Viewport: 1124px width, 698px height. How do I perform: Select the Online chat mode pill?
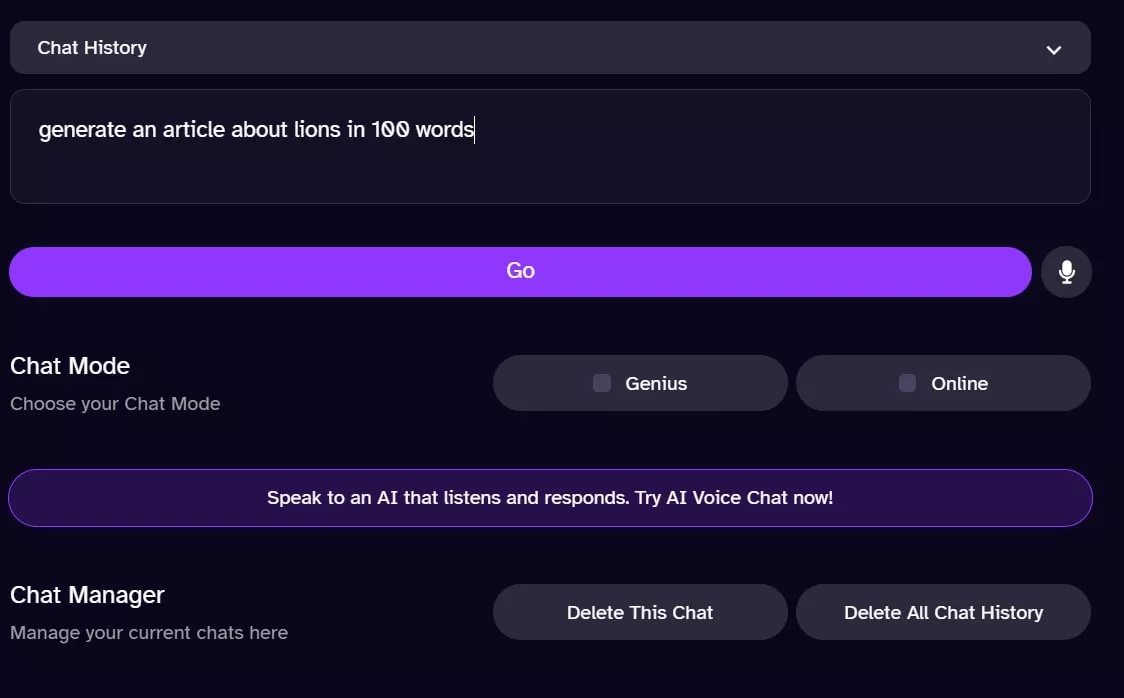coord(943,383)
